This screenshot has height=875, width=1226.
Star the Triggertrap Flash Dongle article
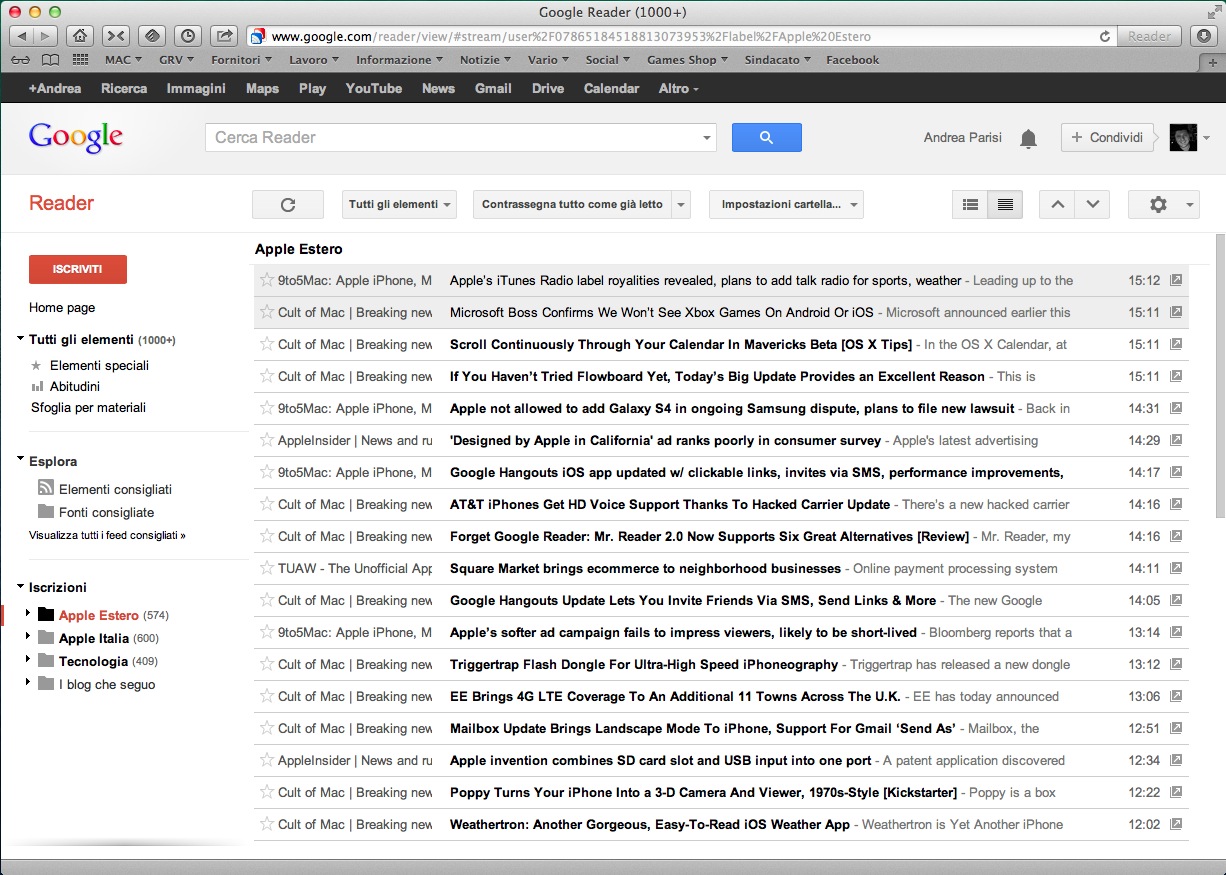point(267,664)
